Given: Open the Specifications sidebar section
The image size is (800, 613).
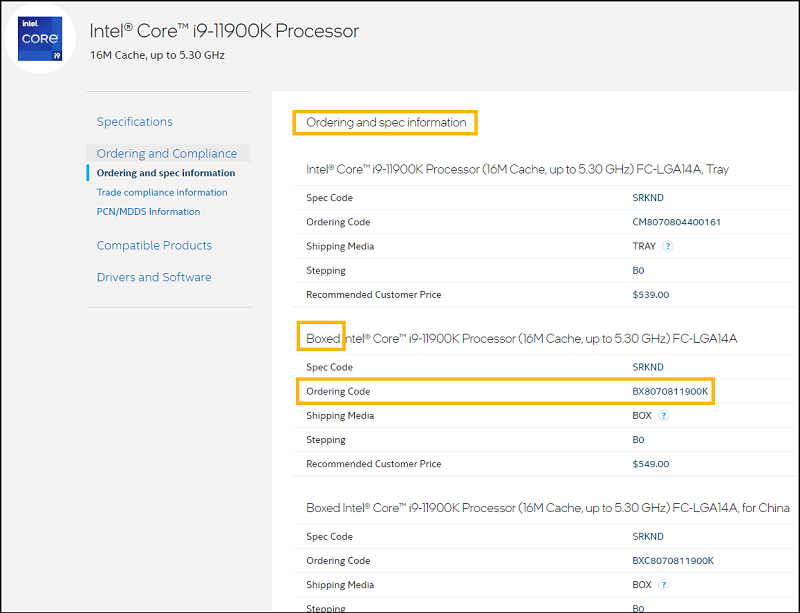Looking at the screenshot, I should click(x=134, y=122).
